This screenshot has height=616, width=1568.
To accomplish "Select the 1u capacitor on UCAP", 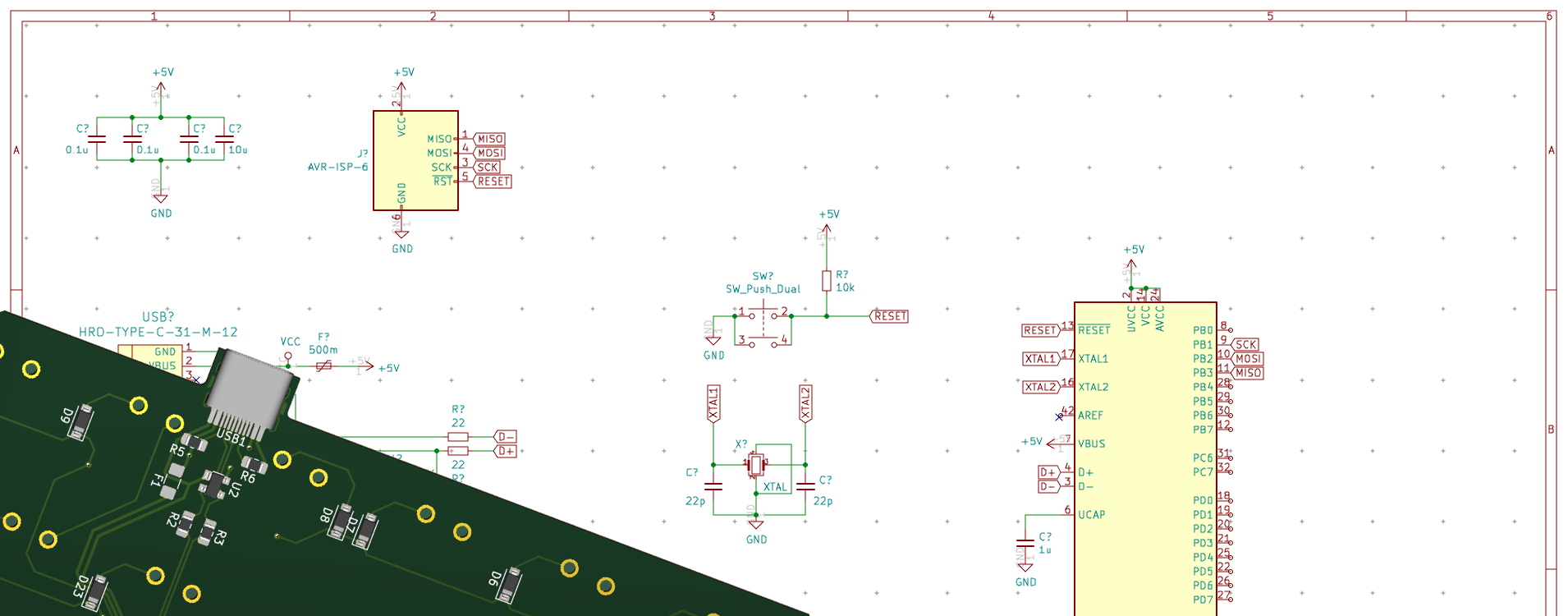I will pos(1025,542).
